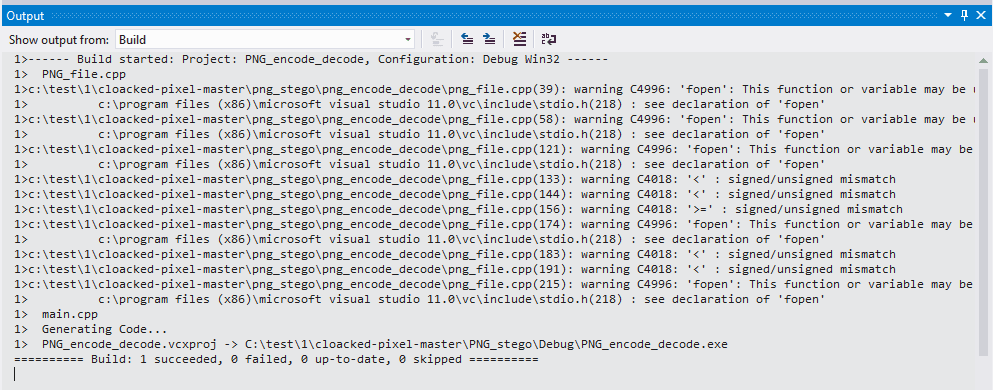
Task: Click the png_file.cpp(121) fopen warning line
Action: click(494, 149)
